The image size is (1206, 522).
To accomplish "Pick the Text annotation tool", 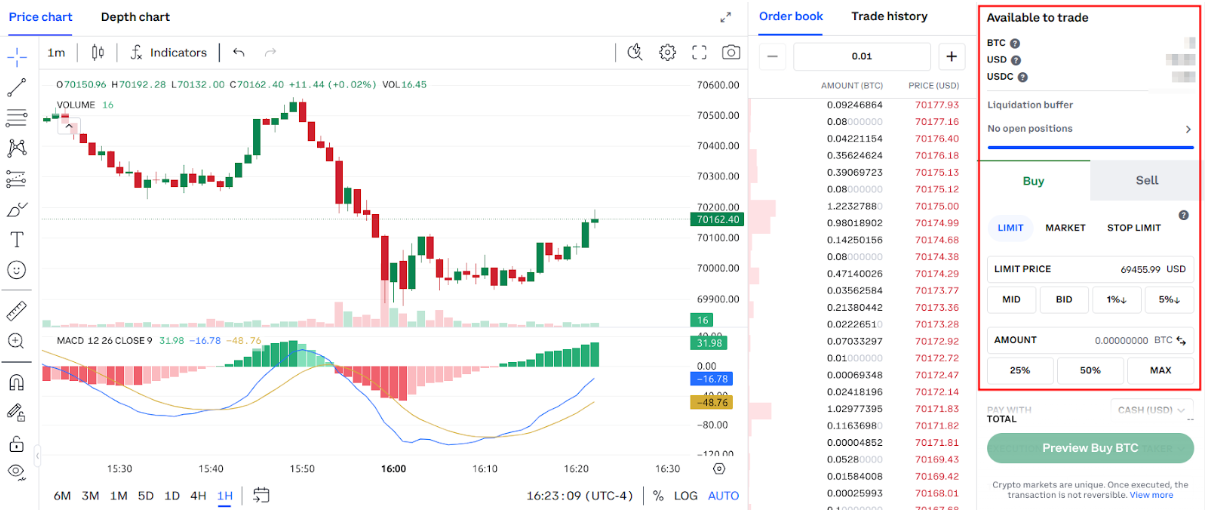I will 16,239.
